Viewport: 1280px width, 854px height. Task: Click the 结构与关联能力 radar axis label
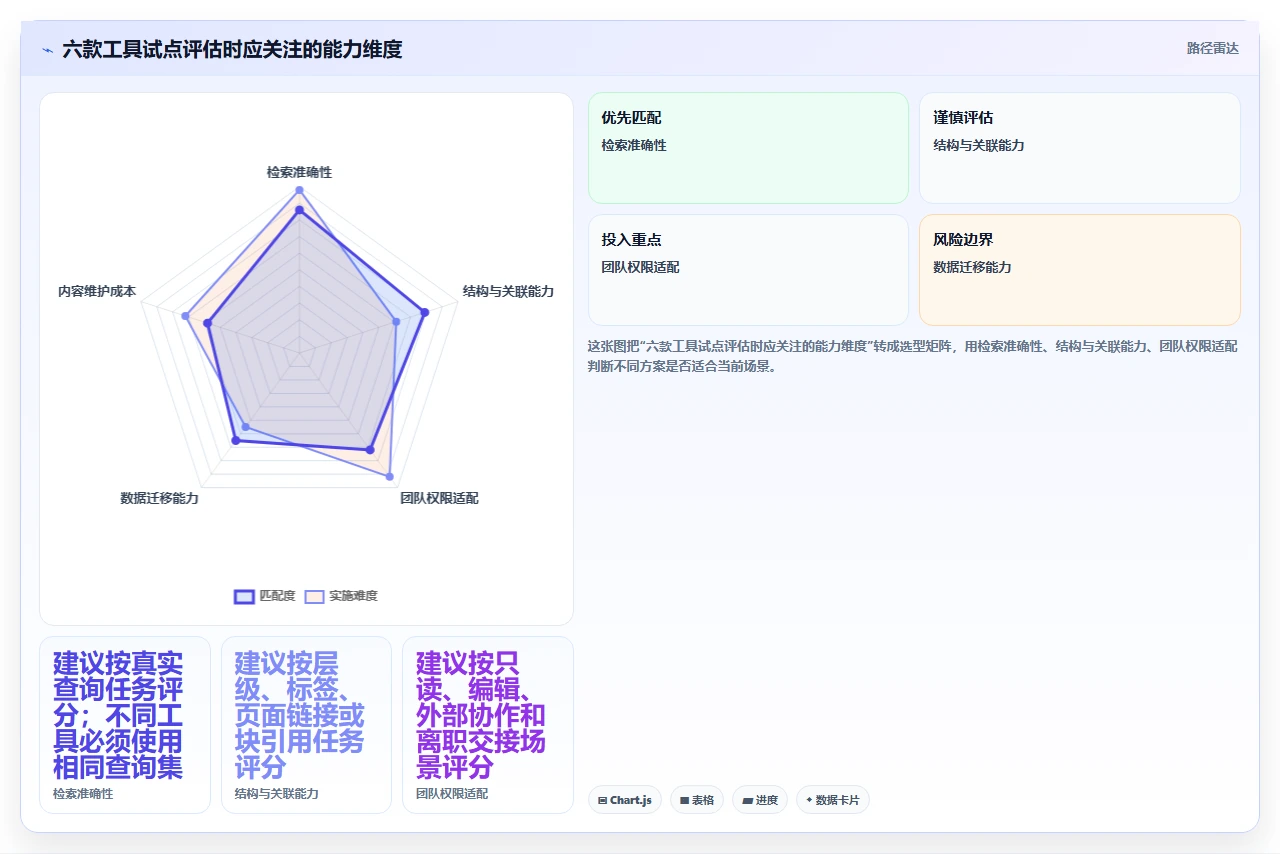(x=508, y=291)
